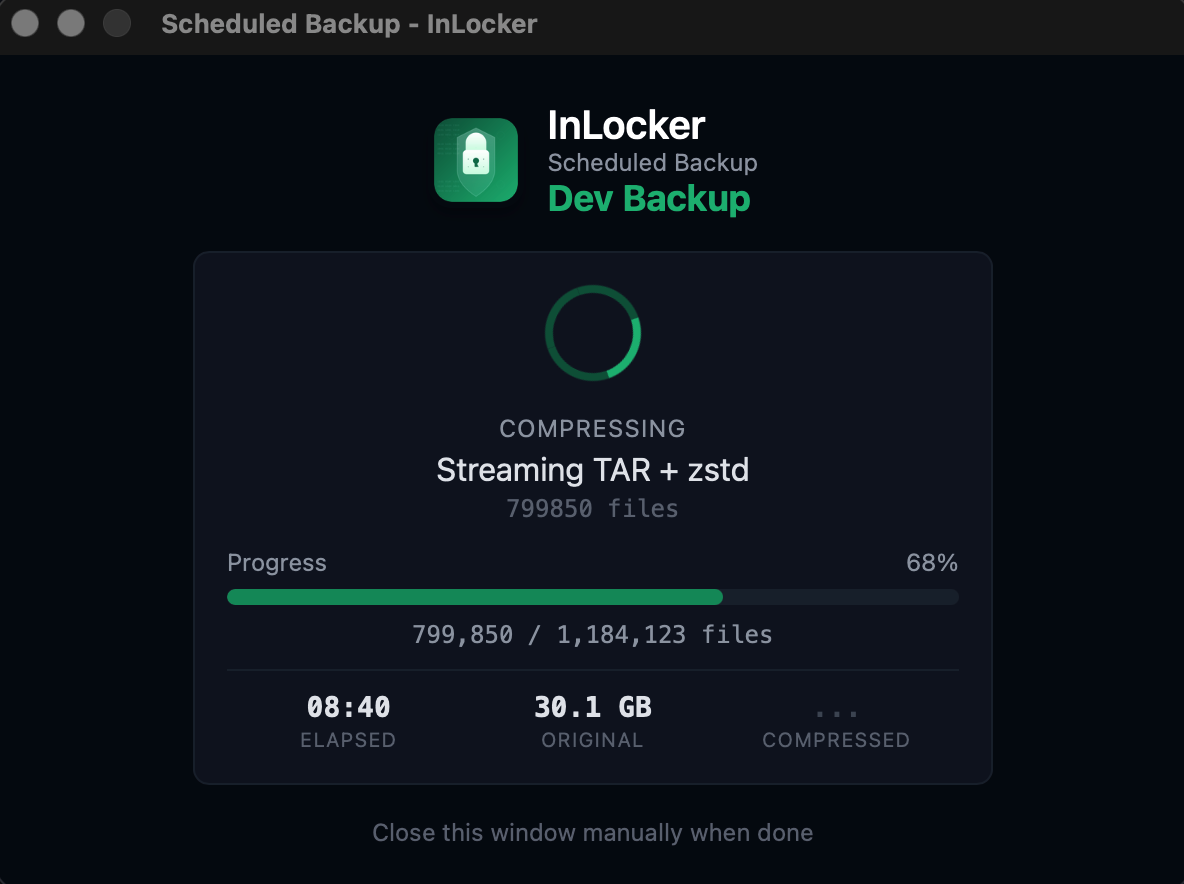Click the Scheduled Backup subtitle
This screenshot has width=1184, height=884.
point(652,162)
